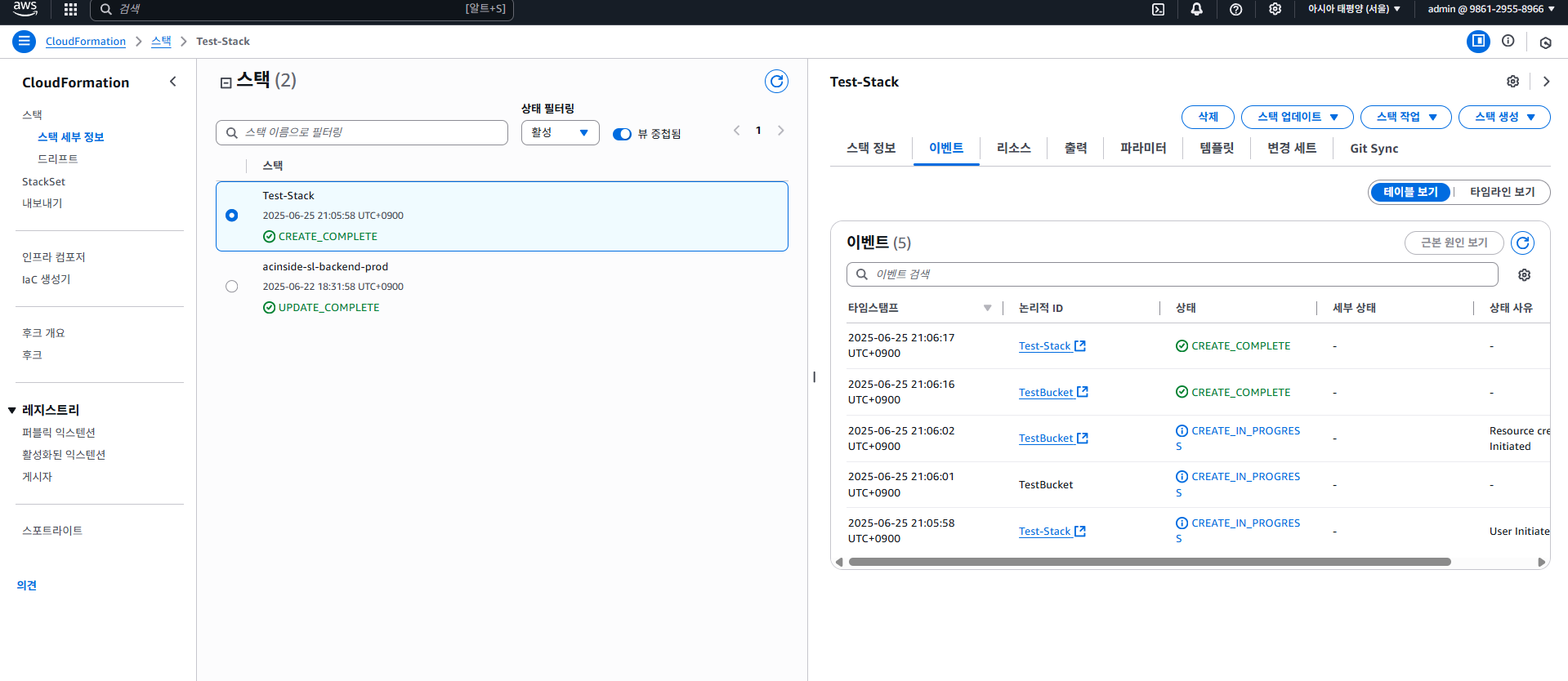This screenshot has width=1568, height=681.
Task: Collapse the registry section in sidebar
Action: coord(12,410)
